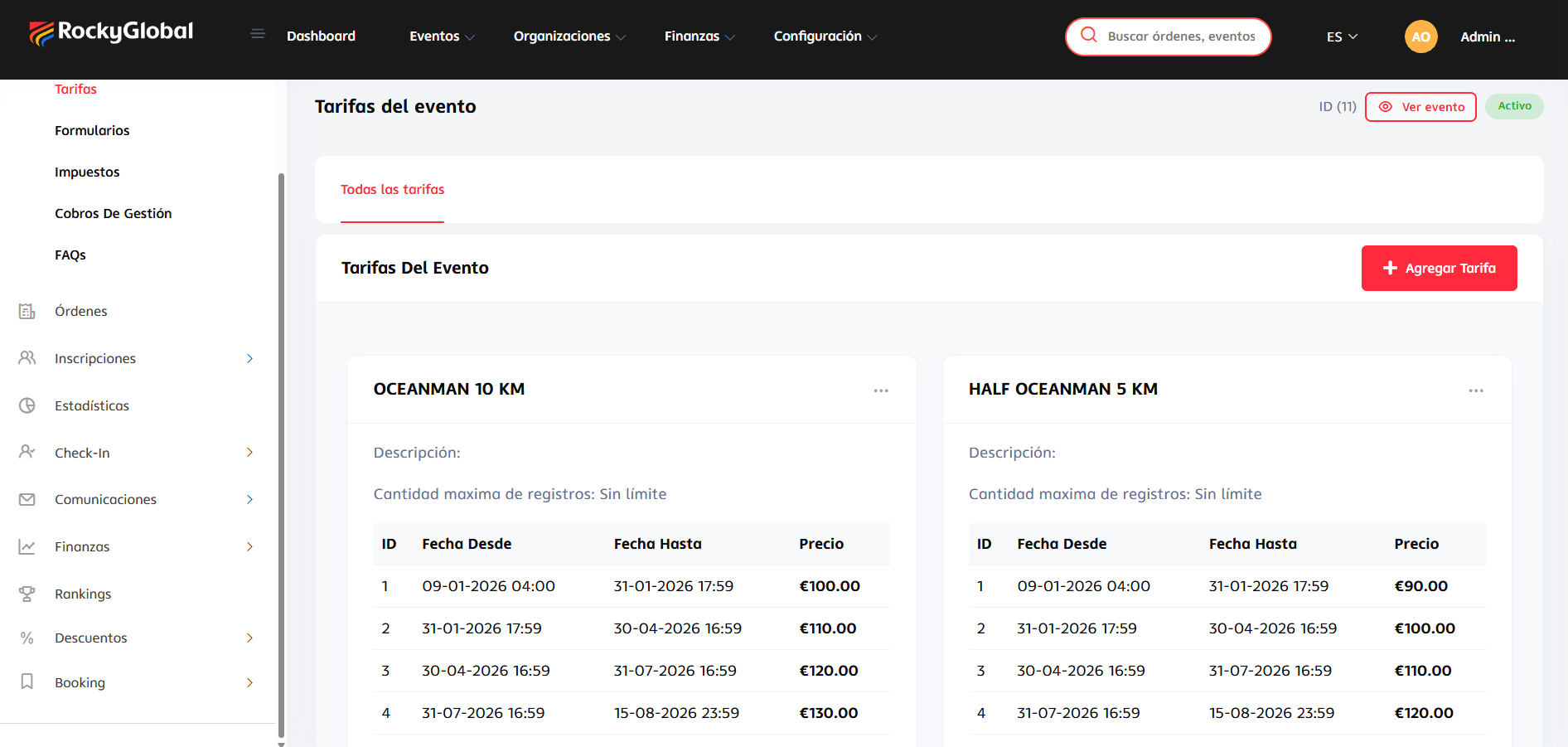Select the Todas las tarifas tab
Image resolution: width=1568 pixels, height=747 pixels.
coord(392,189)
